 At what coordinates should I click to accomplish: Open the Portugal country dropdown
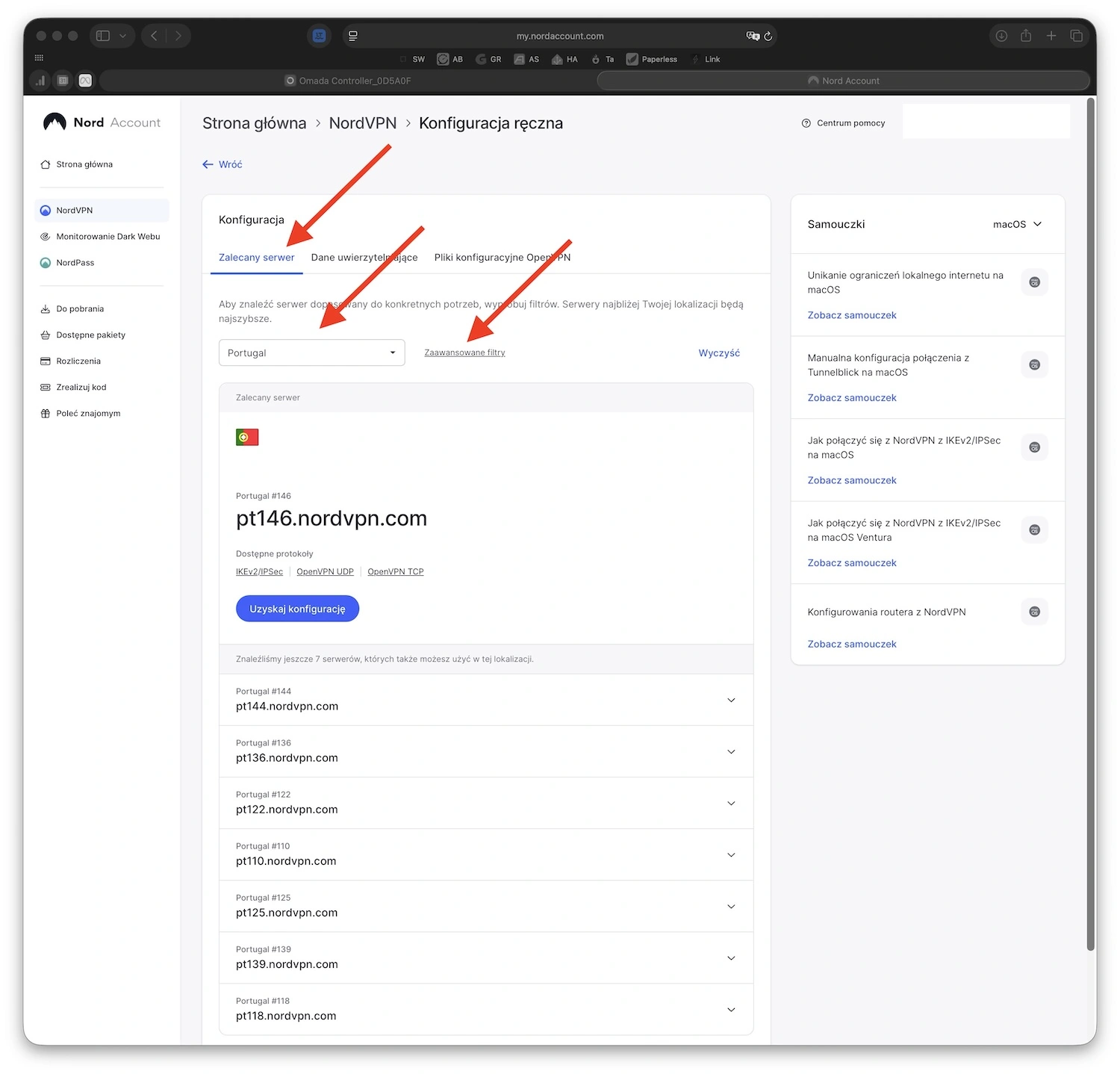(x=311, y=353)
